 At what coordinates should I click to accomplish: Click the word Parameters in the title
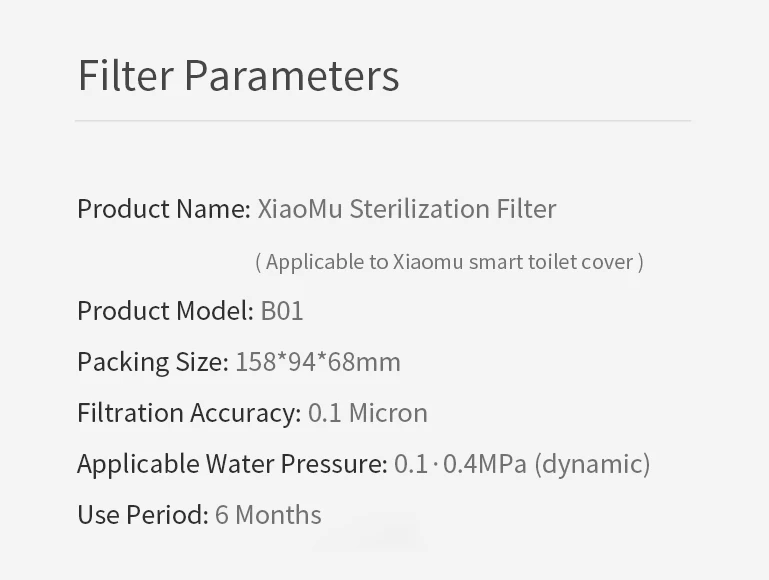point(292,76)
